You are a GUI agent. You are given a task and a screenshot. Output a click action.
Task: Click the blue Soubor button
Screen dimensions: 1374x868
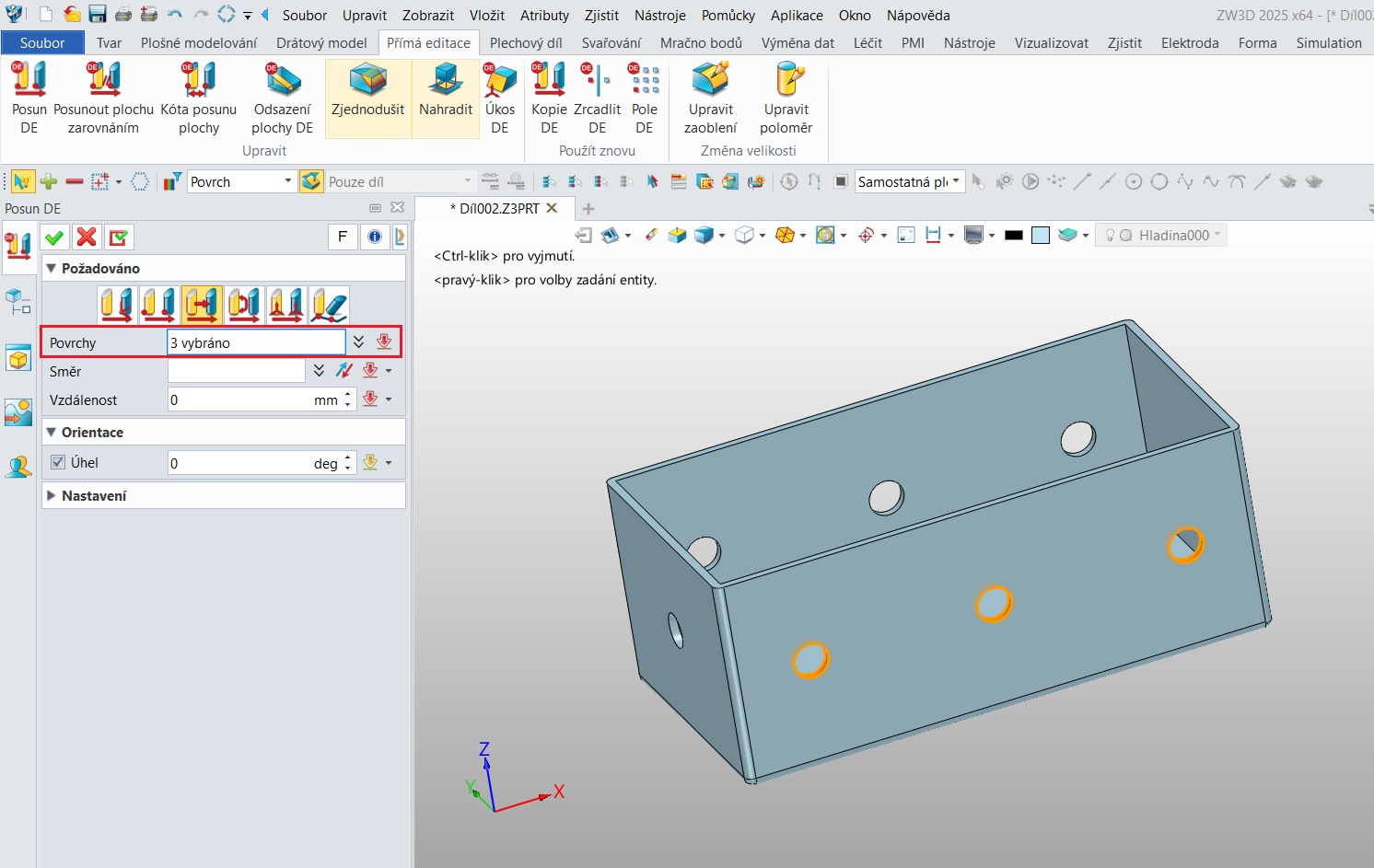point(42,43)
